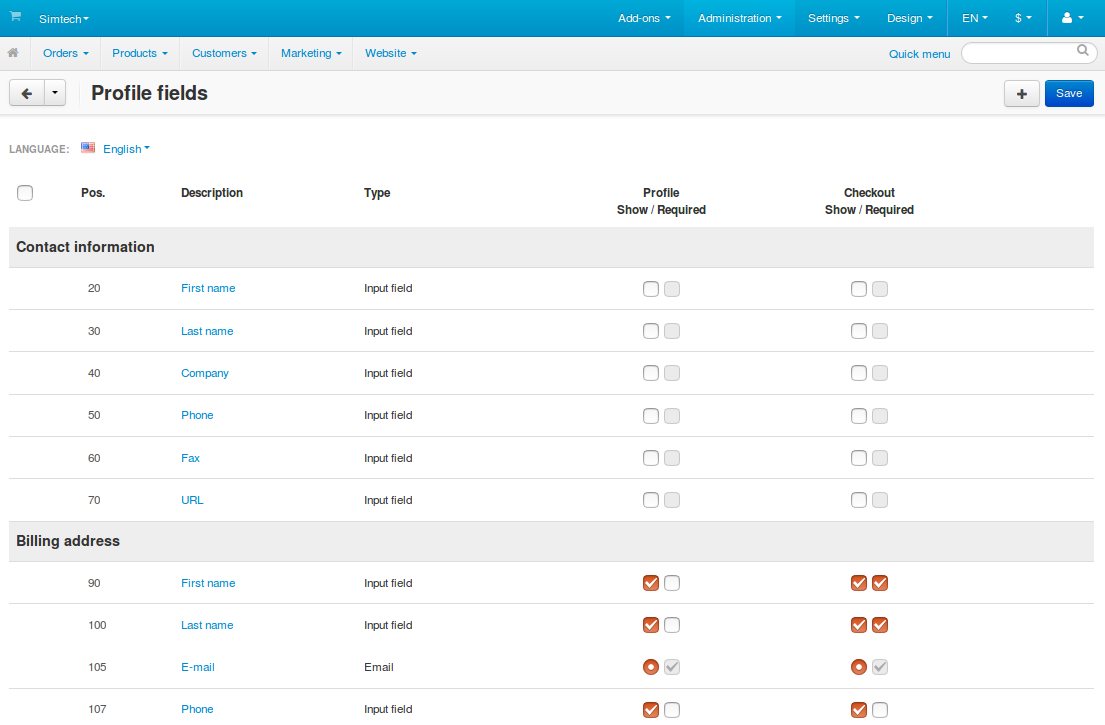Open the user account icon menu
1105x725 pixels.
1072,18
